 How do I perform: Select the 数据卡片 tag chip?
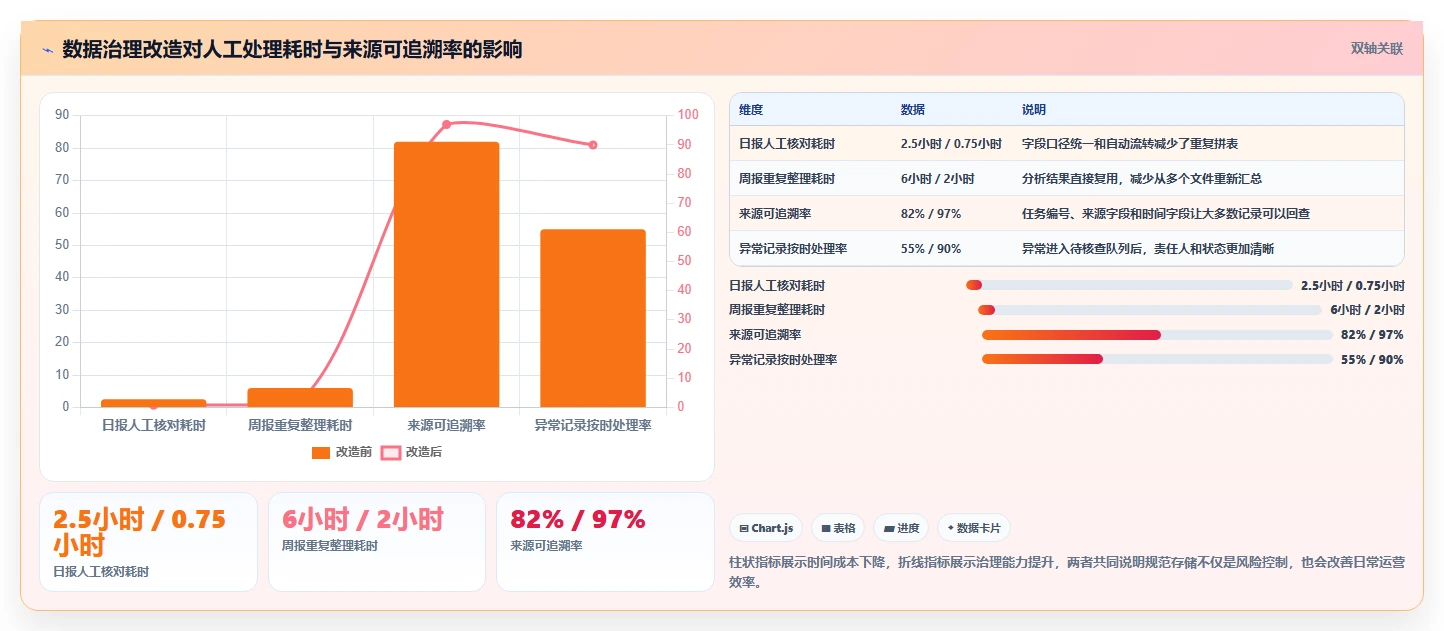[x=974, y=528]
